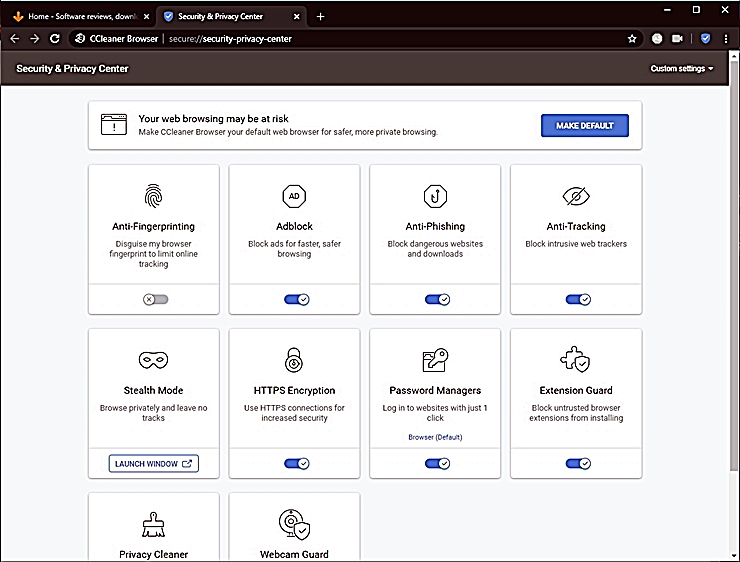
Task: Click 'Log in to websites with just 1 click' text
Action: pos(435,413)
